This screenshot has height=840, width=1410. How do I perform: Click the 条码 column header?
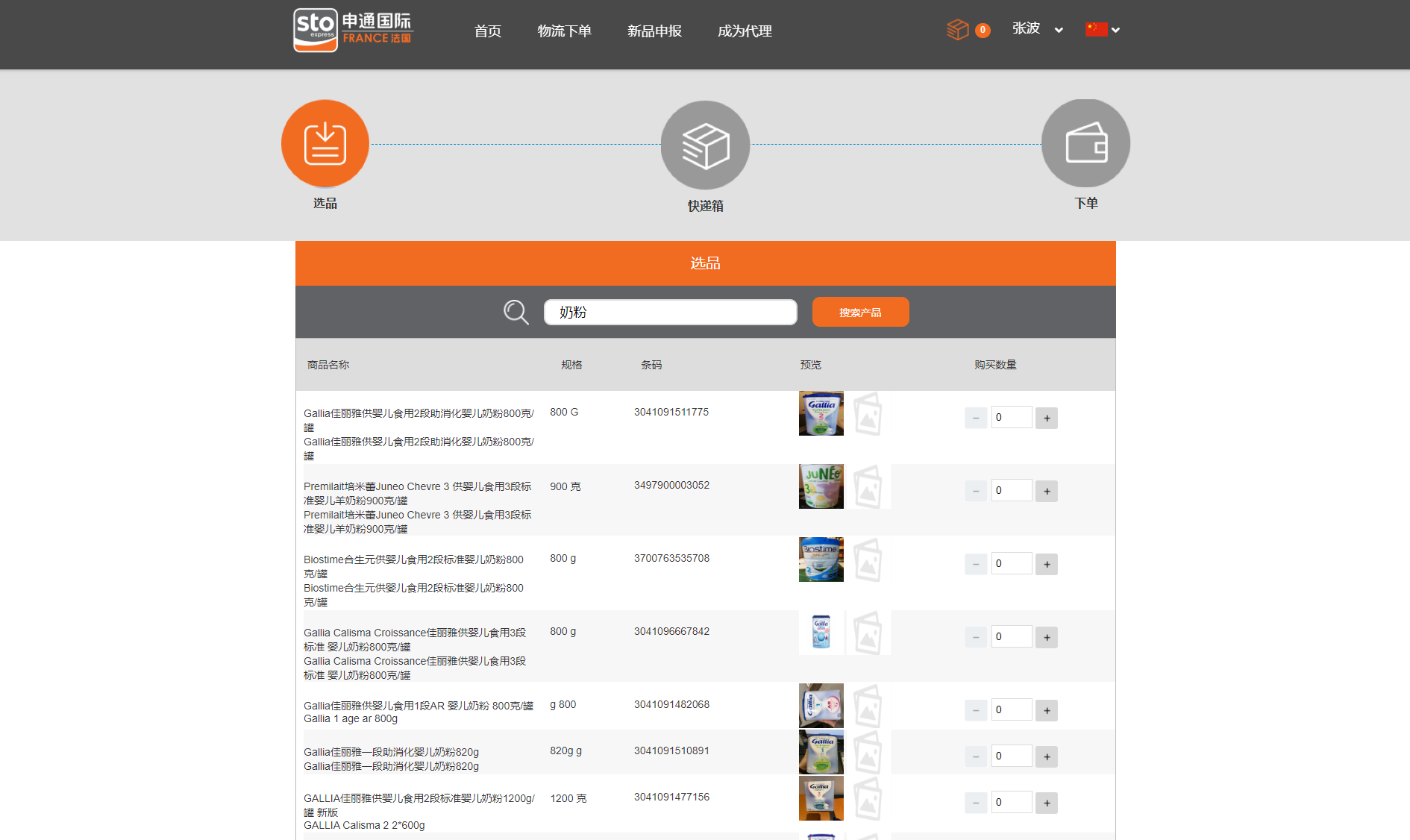[x=651, y=365]
